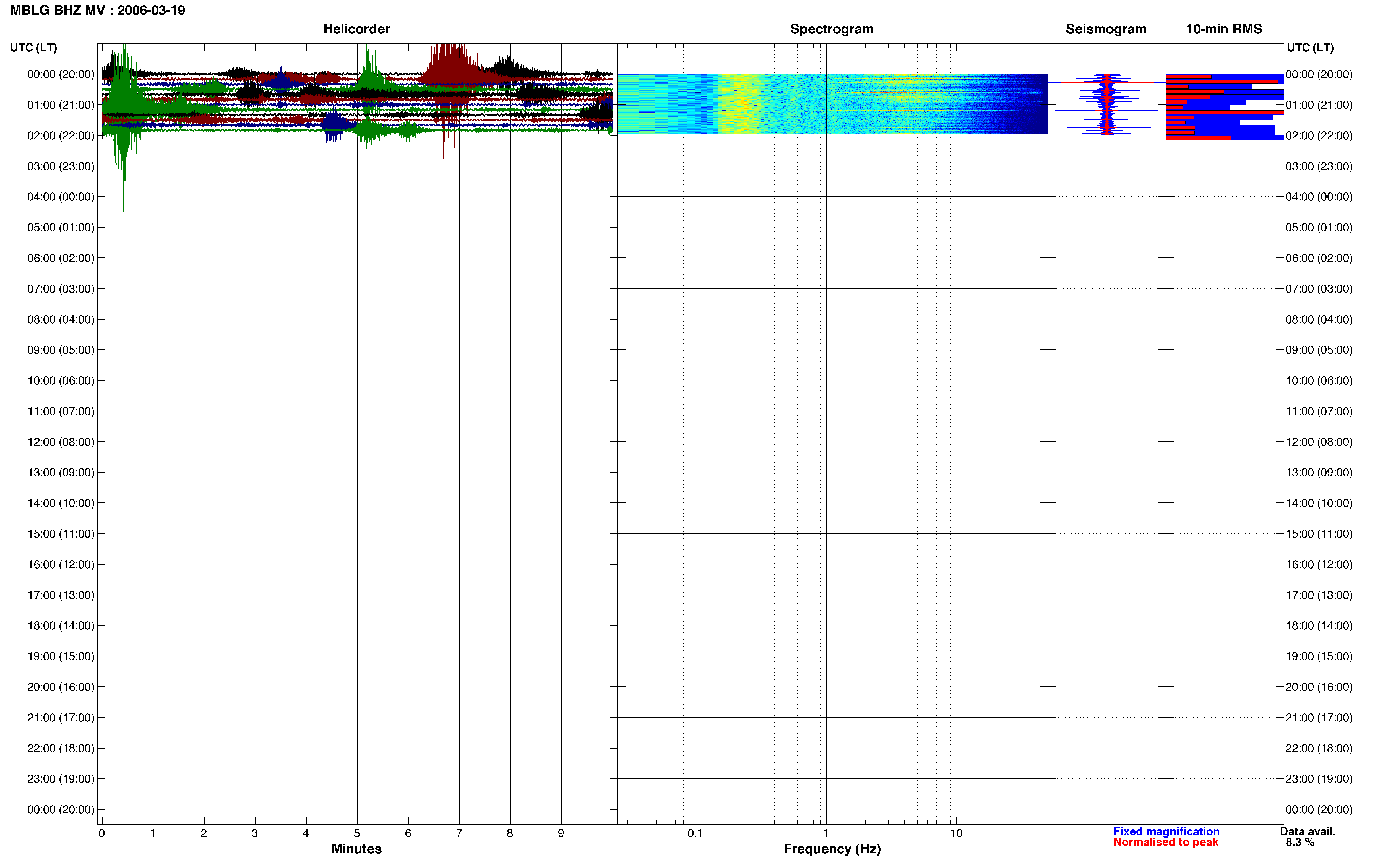
Task: Click the left 'UTC (LT)' axis label
Action: 34,48
